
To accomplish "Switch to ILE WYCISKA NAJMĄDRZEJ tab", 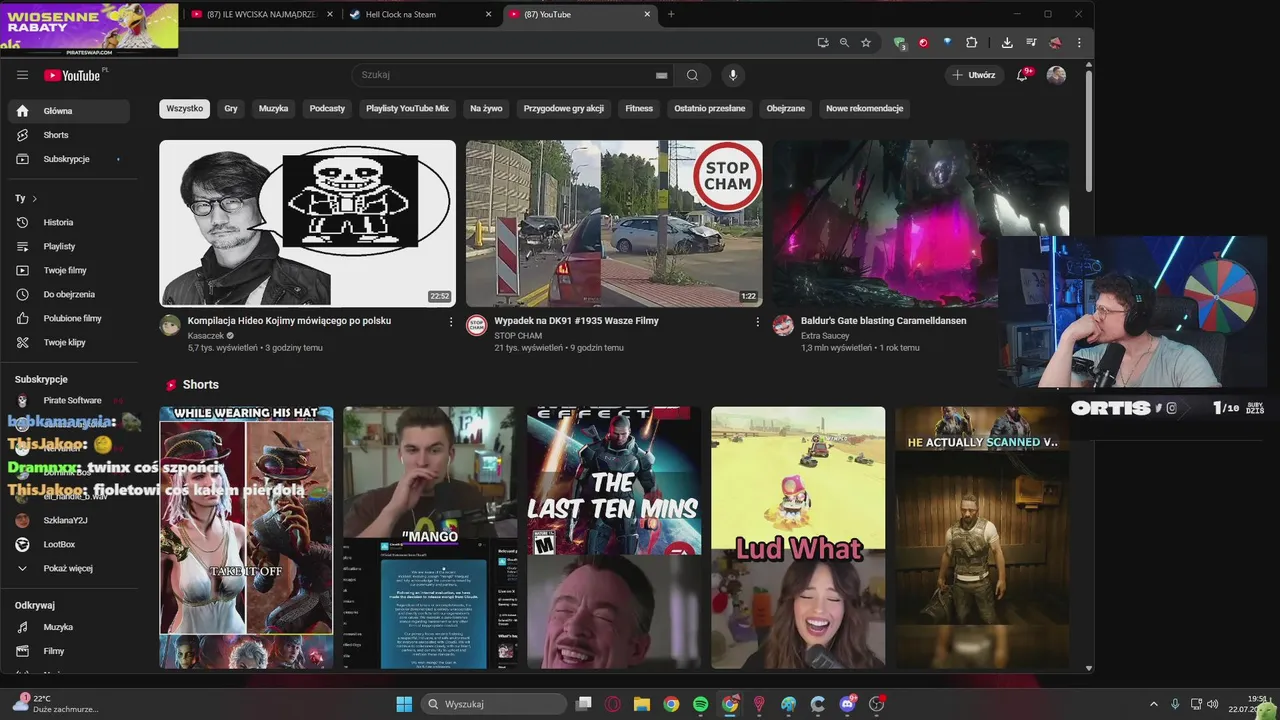I will [x=261, y=14].
